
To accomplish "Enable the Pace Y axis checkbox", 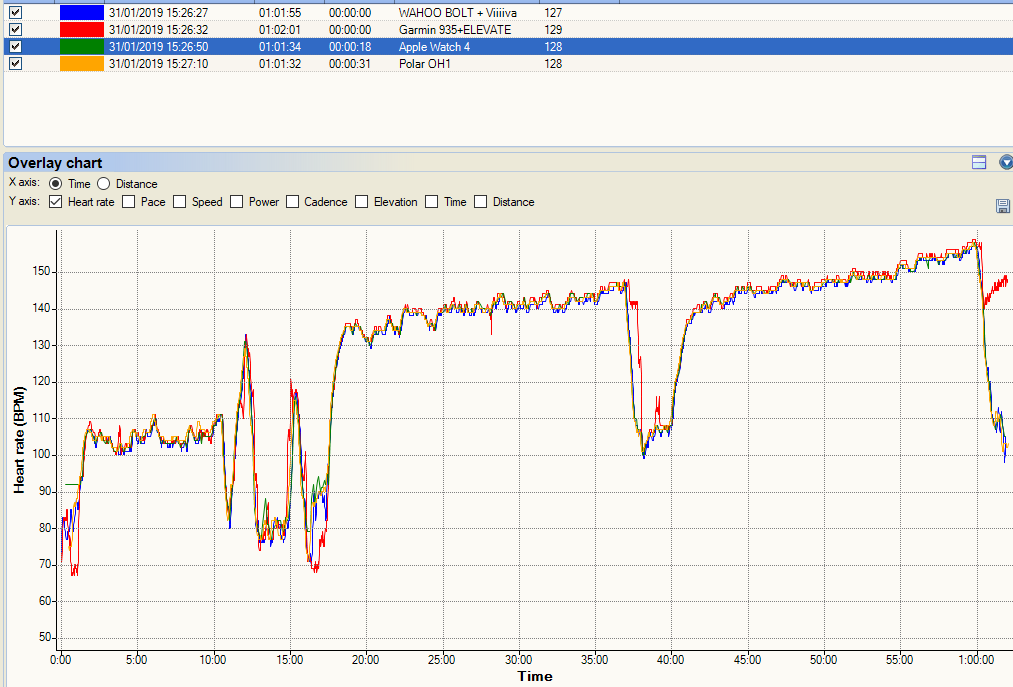I will point(128,202).
